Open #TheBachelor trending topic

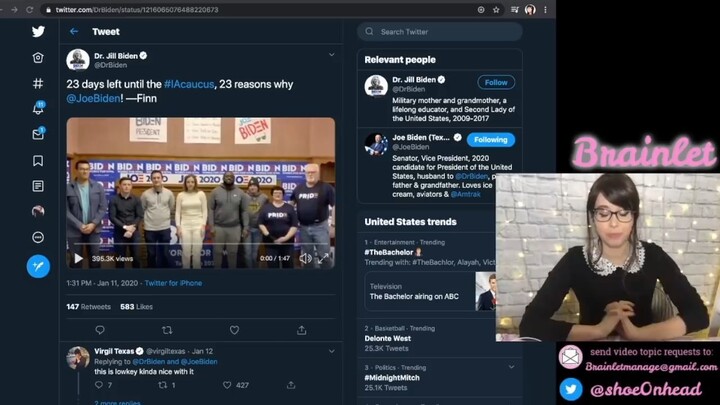(389, 252)
